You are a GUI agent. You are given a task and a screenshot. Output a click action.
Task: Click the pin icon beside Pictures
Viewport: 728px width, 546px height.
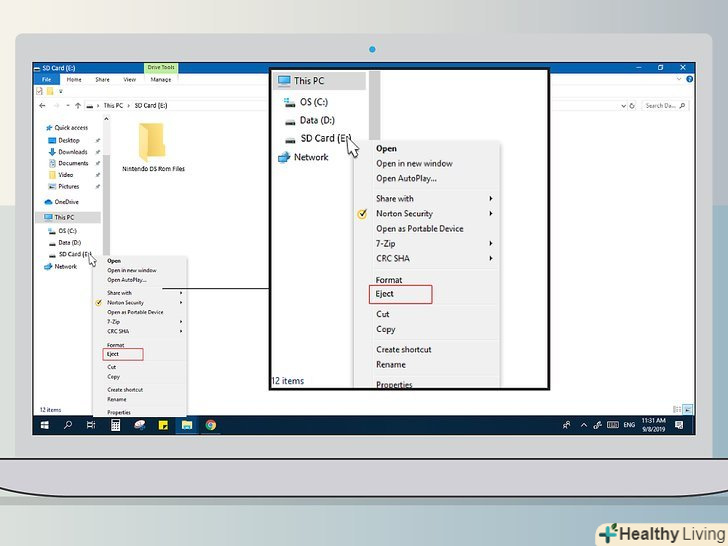pos(98,187)
